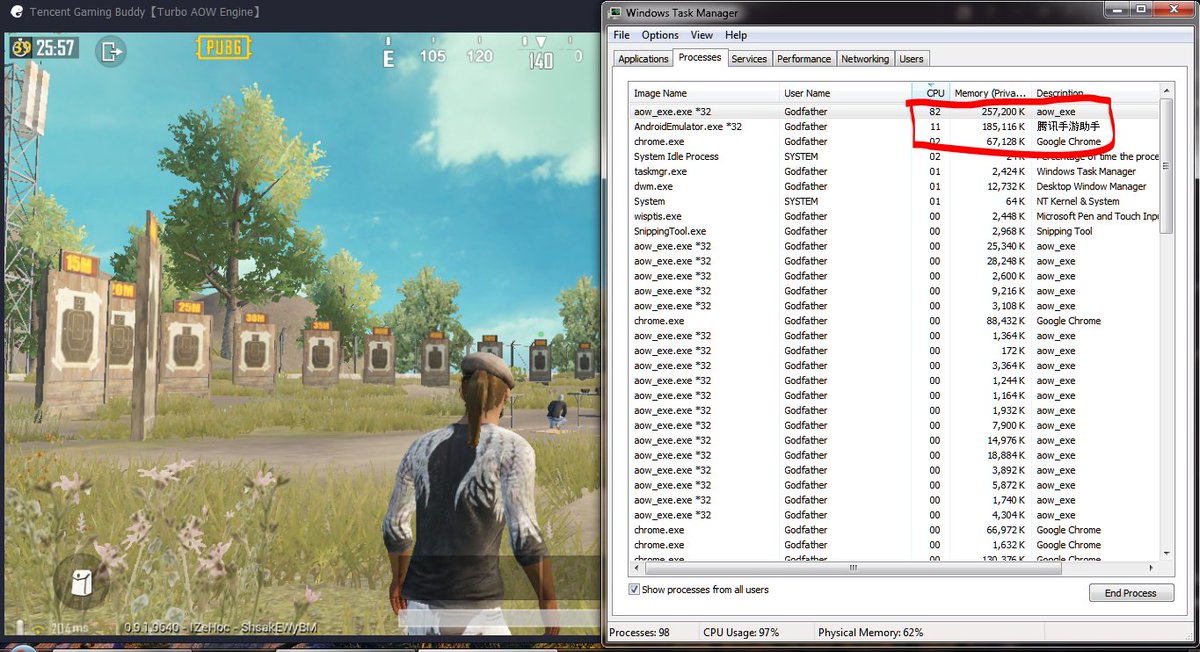Click 'Physical Memory: 62%' in status bar
The height and width of the screenshot is (652, 1200).
tap(870, 633)
